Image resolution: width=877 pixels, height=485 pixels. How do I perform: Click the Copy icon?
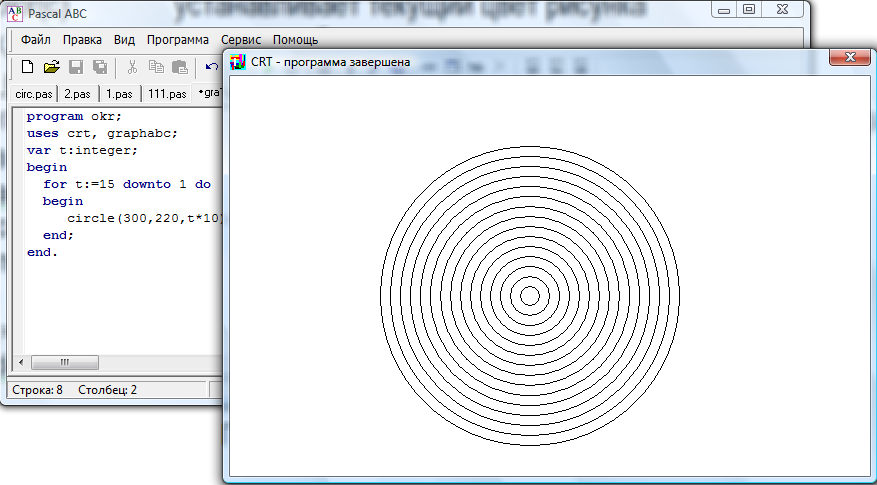156,67
